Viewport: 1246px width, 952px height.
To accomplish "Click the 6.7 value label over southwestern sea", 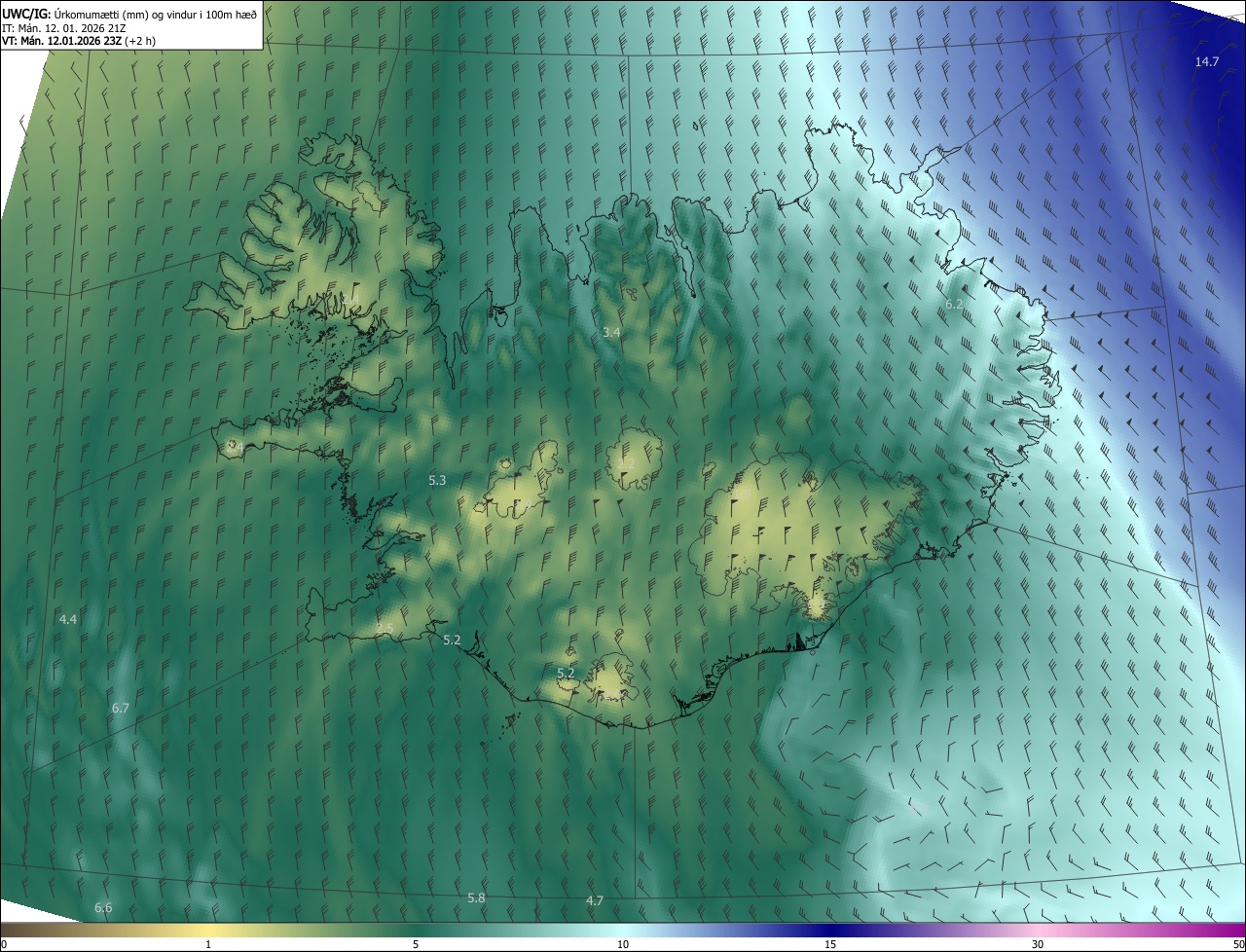I will click(121, 709).
